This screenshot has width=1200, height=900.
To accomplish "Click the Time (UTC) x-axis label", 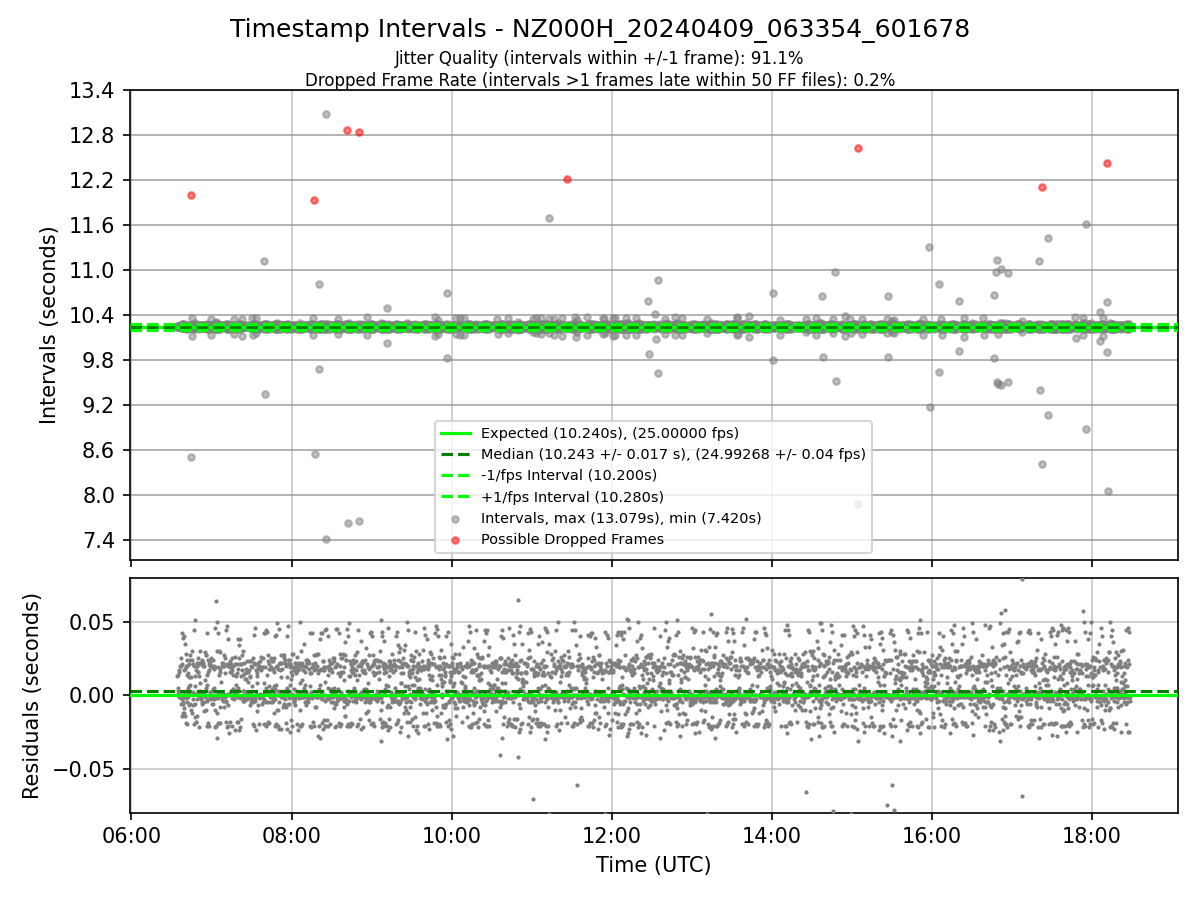I will (653, 865).
